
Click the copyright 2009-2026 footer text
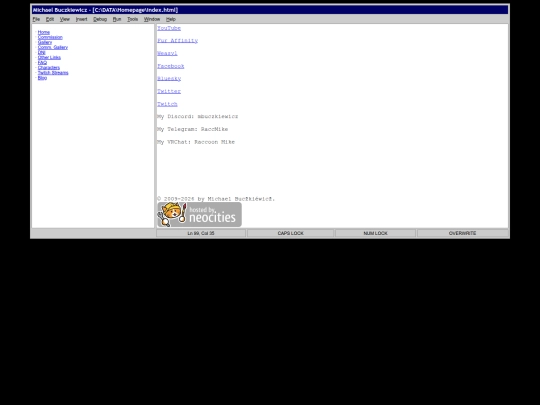coord(216,199)
